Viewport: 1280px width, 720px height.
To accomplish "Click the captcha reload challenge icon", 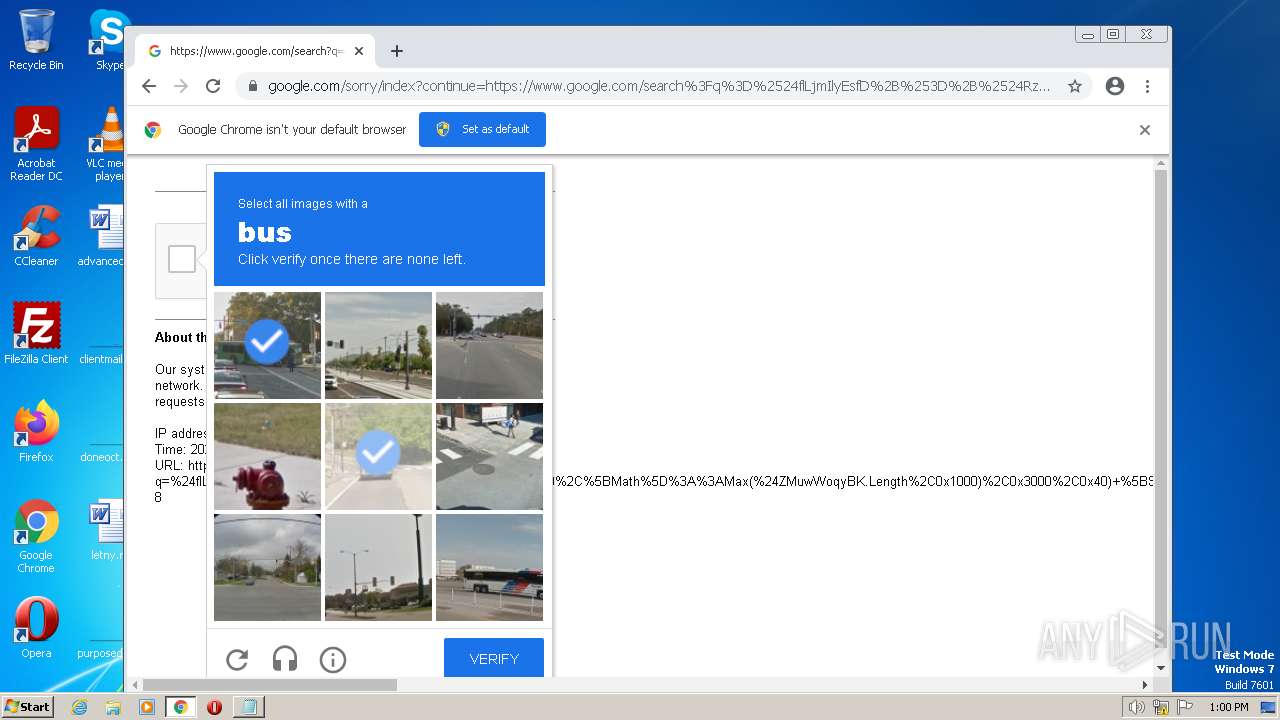I will click(x=237, y=659).
